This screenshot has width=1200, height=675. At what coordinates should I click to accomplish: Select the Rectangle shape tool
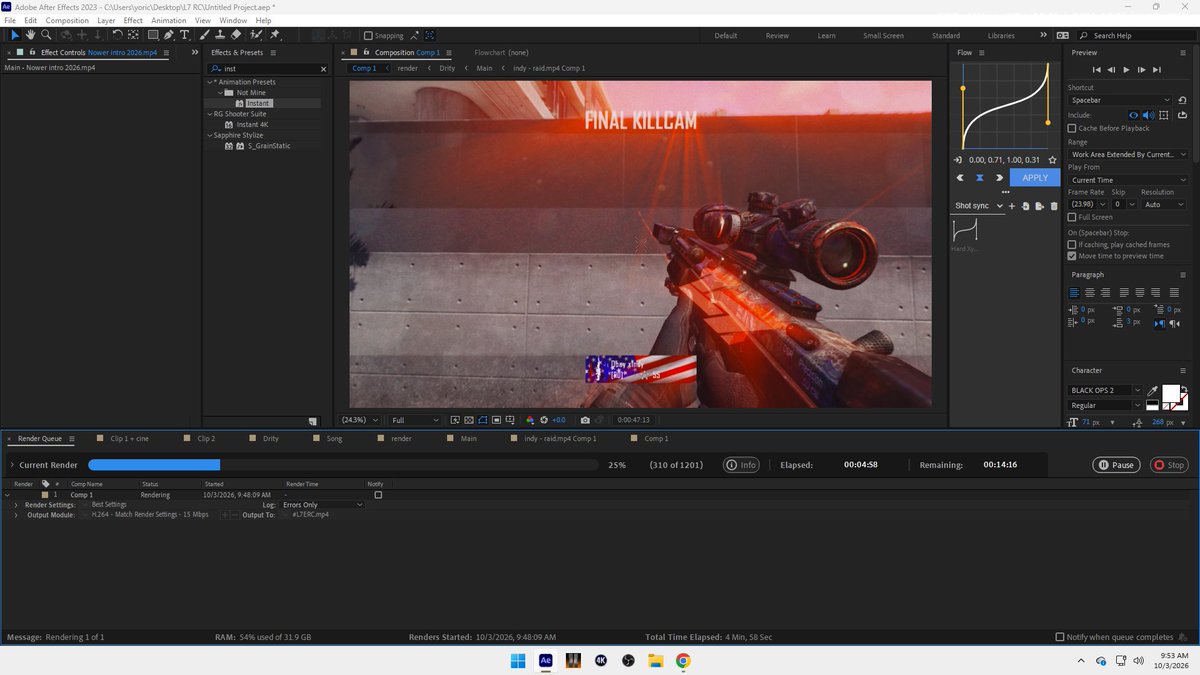tap(152, 35)
